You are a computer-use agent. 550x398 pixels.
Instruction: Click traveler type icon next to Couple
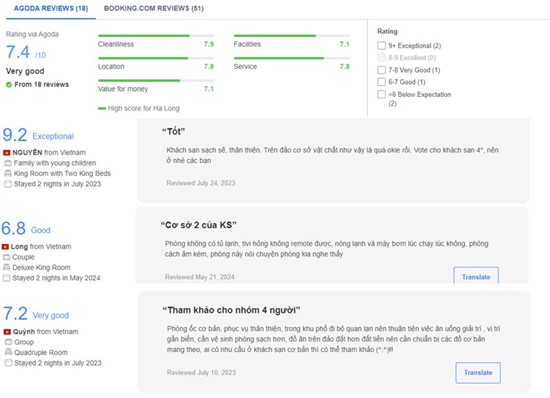click(6, 257)
